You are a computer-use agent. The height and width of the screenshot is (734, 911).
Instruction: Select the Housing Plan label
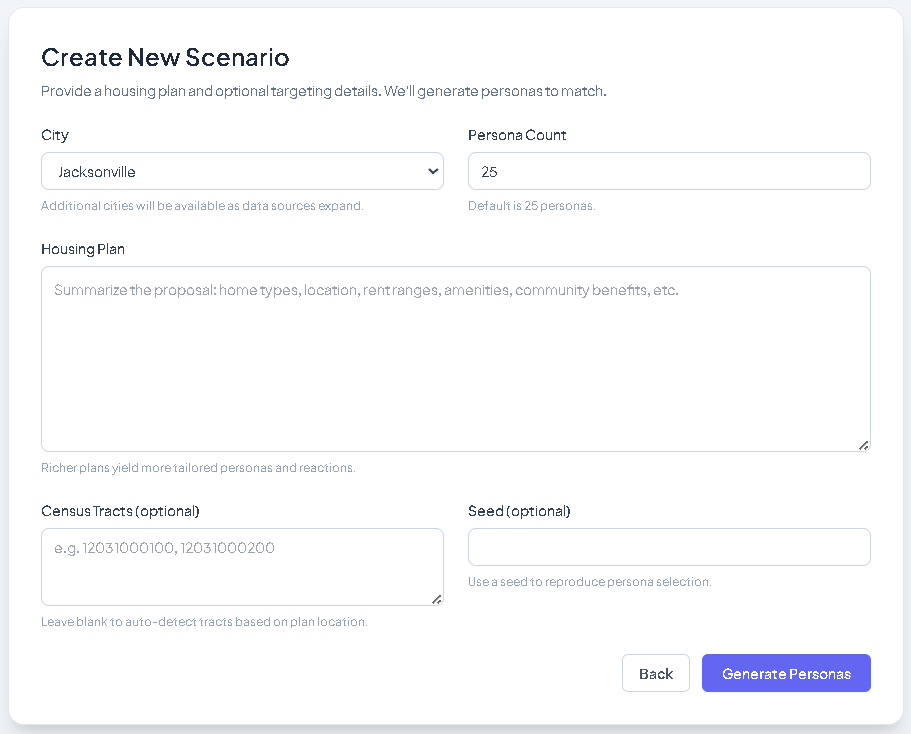tap(83, 249)
